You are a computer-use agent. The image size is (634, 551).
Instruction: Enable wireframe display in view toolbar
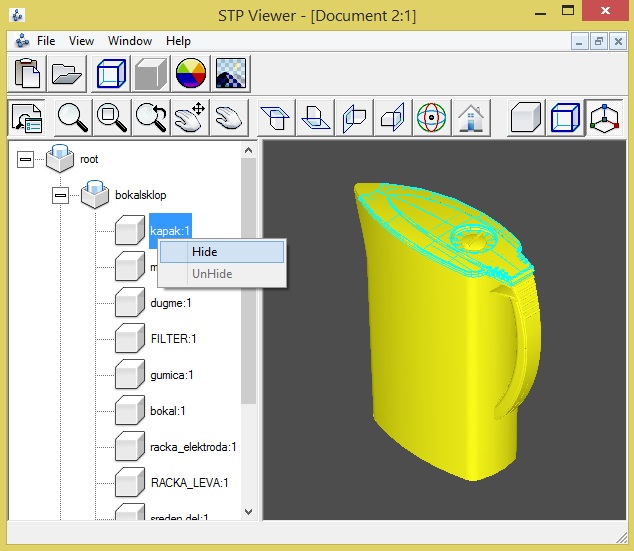click(x=565, y=118)
